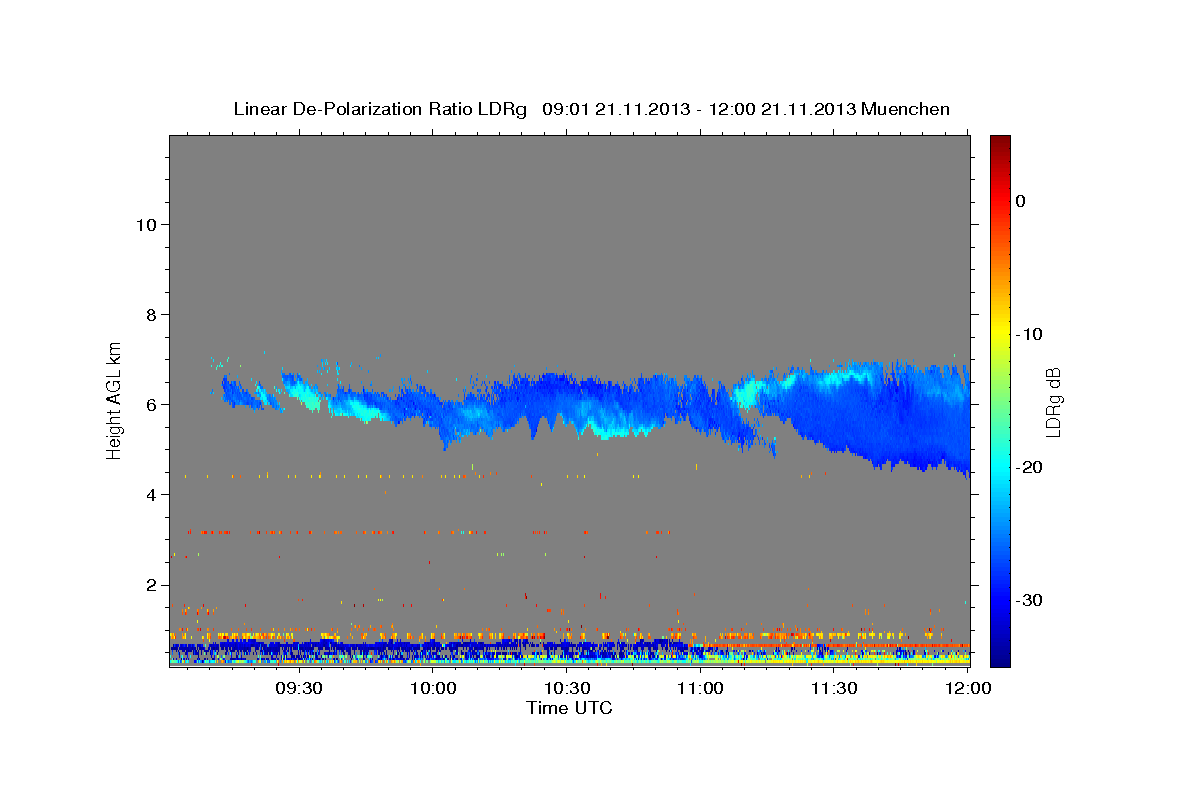Screen dimensions: 1200x800
Task: Click the height tick label 2
Action: click(x=152, y=584)
